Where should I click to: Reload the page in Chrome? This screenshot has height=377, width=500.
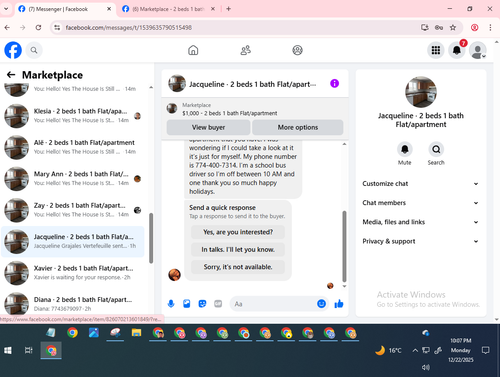point(38,27)
